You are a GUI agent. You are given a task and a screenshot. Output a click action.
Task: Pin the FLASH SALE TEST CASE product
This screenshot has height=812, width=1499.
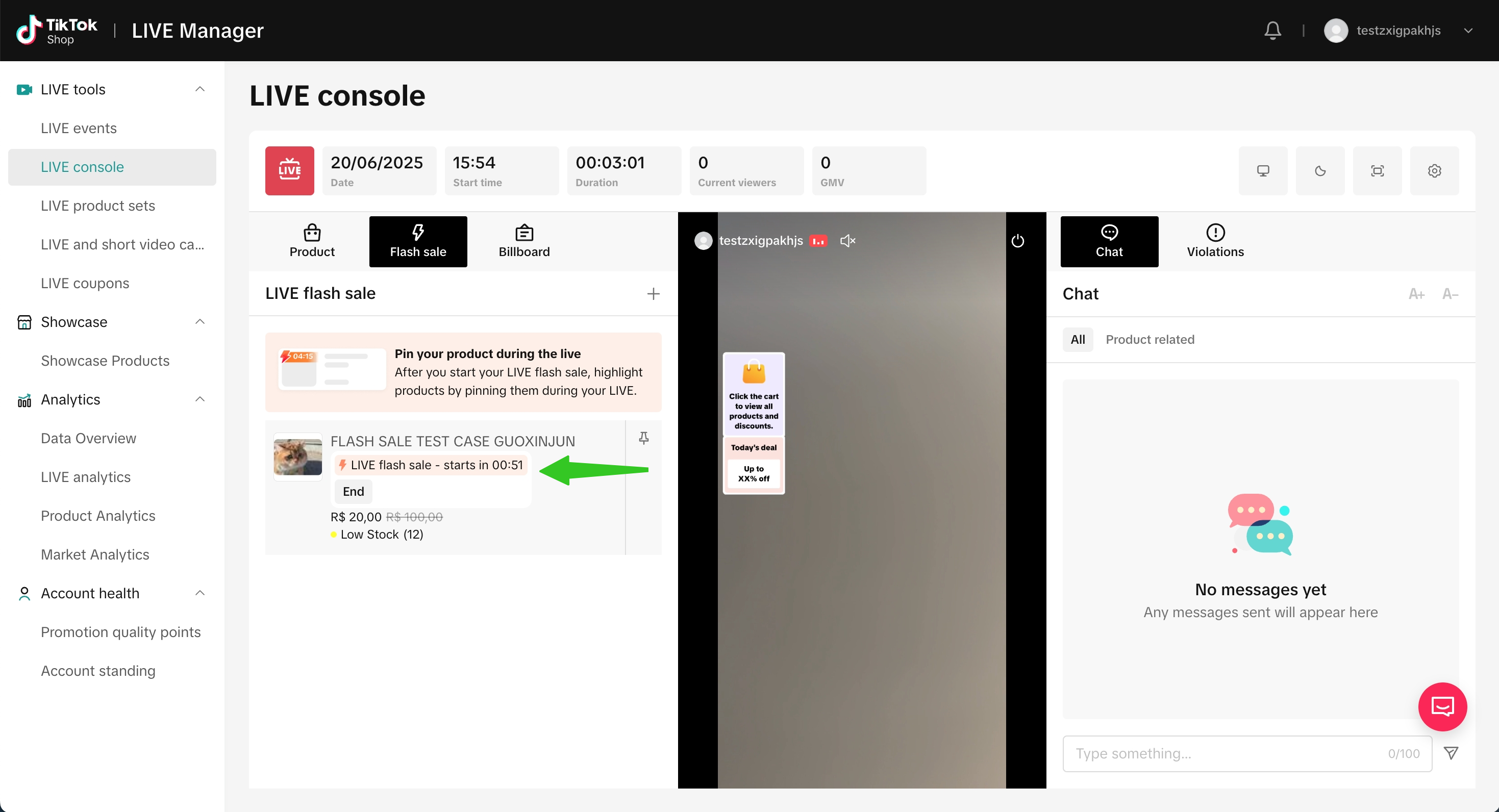click(x=643, y=438)
